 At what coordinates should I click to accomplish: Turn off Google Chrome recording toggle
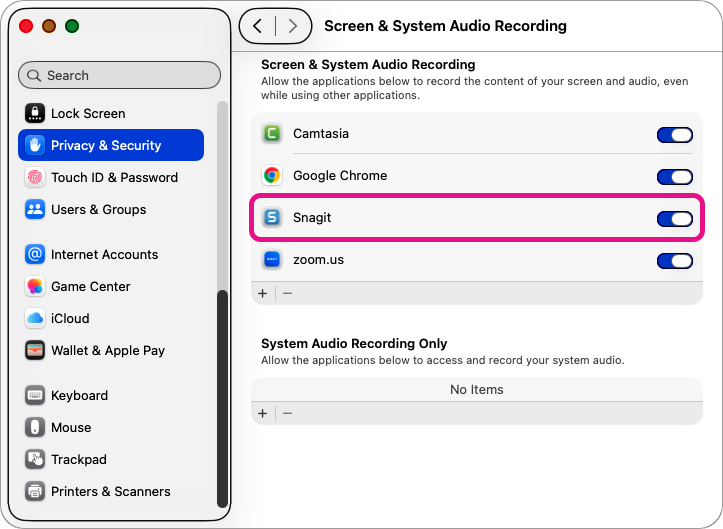(x=675, y=177)
